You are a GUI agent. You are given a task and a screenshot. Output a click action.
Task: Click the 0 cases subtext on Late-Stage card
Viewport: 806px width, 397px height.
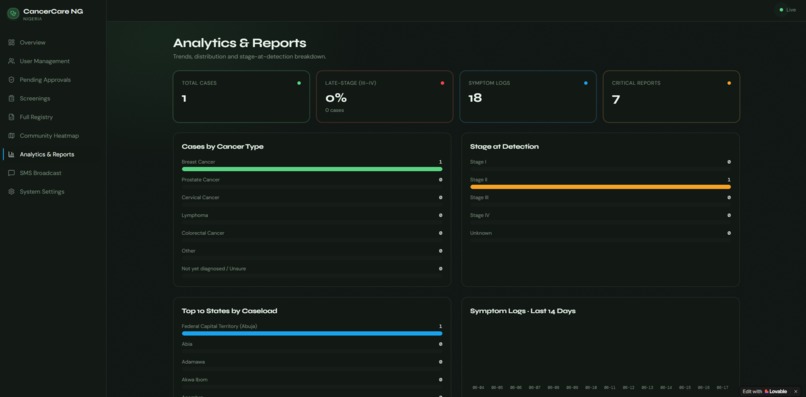(335, 110)
